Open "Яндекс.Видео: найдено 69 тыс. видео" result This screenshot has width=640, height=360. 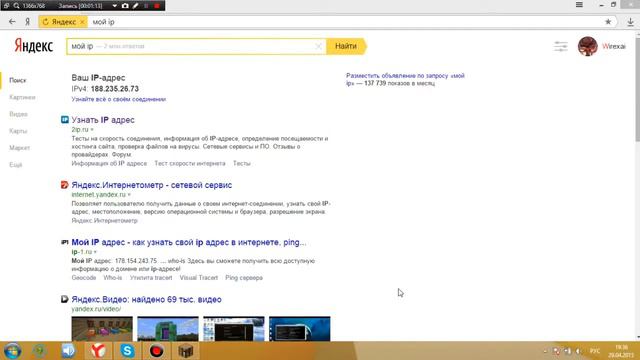pyautogui.click(x=147, y=300)
